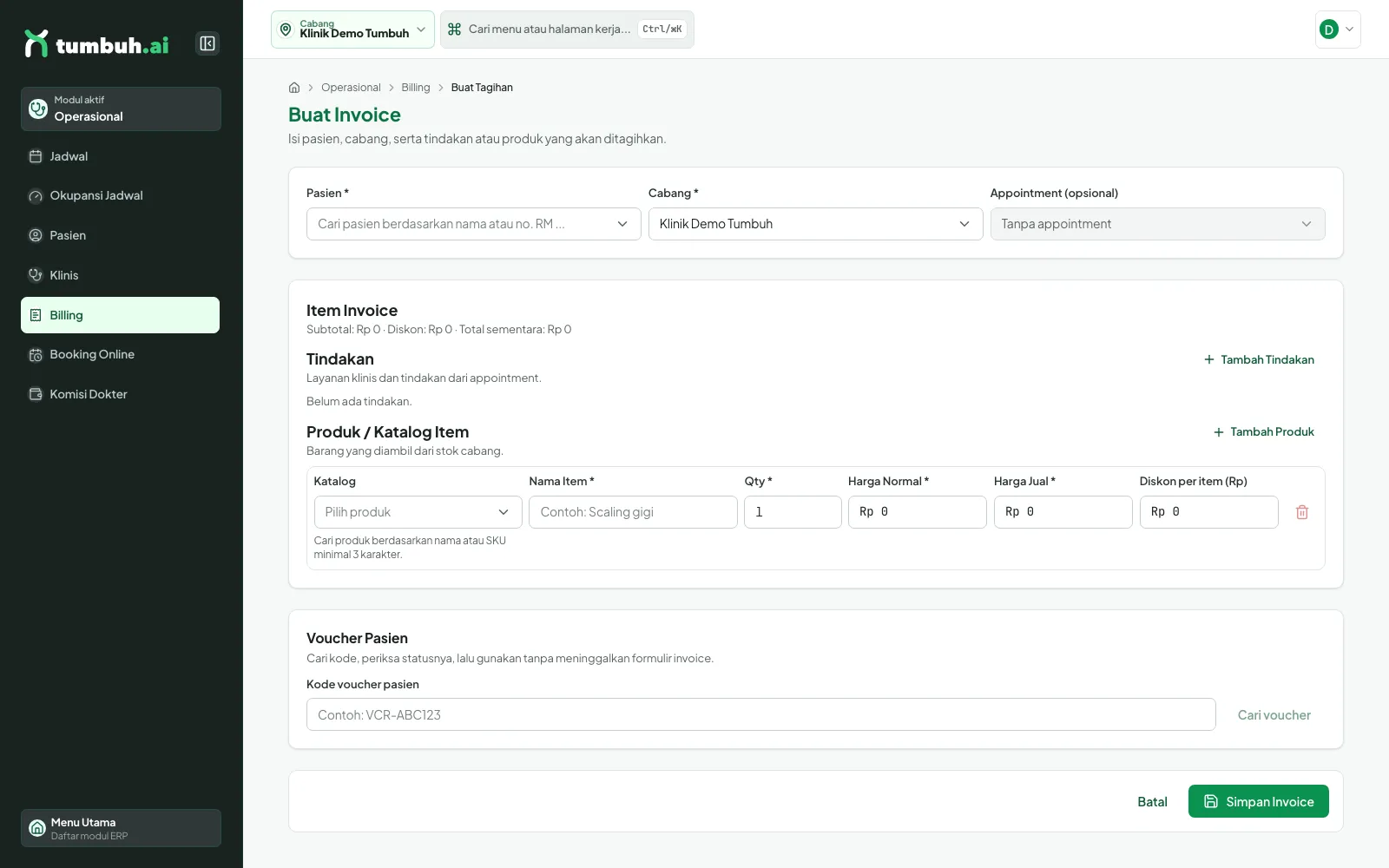Click the tumbuh.ai logo

click(x=96, y=43)
